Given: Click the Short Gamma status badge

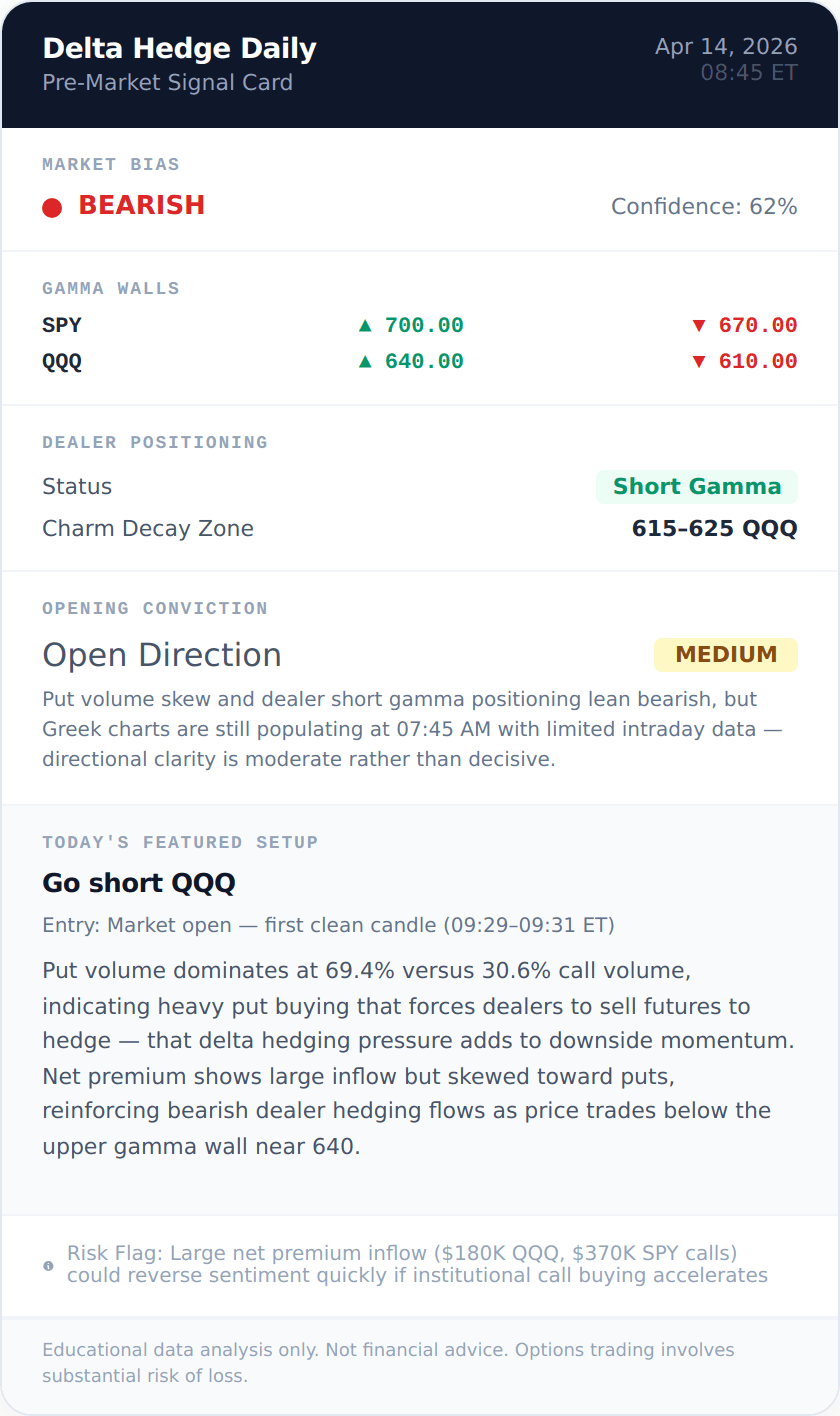Looking at the screenshot, I should 696,487.
